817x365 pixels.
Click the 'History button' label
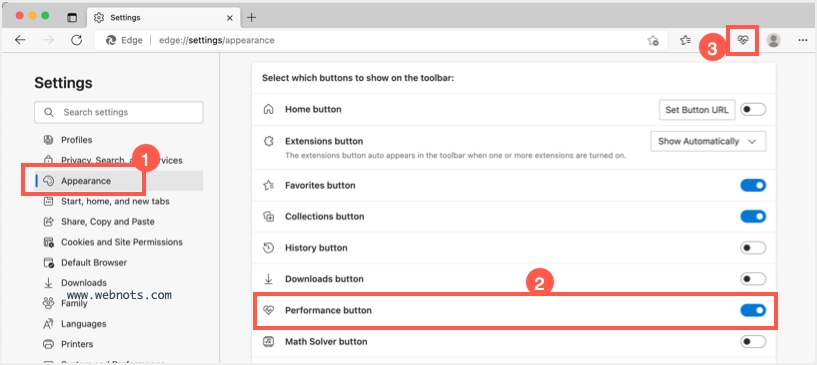point(316,247)
